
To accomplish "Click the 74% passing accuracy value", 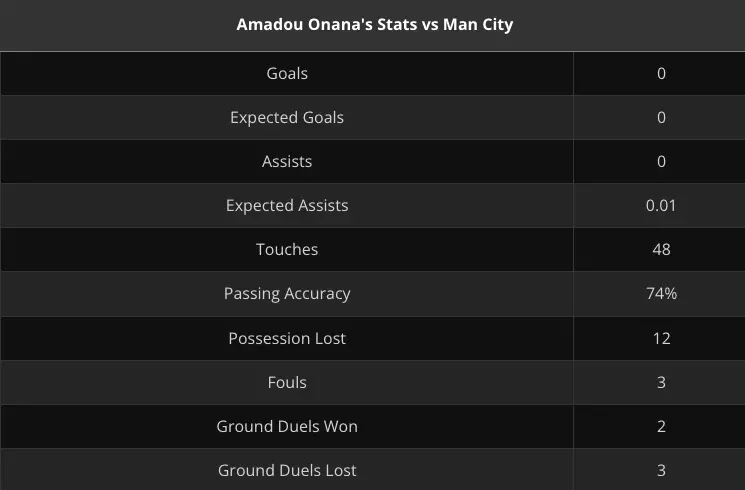I will pos(661,293).
